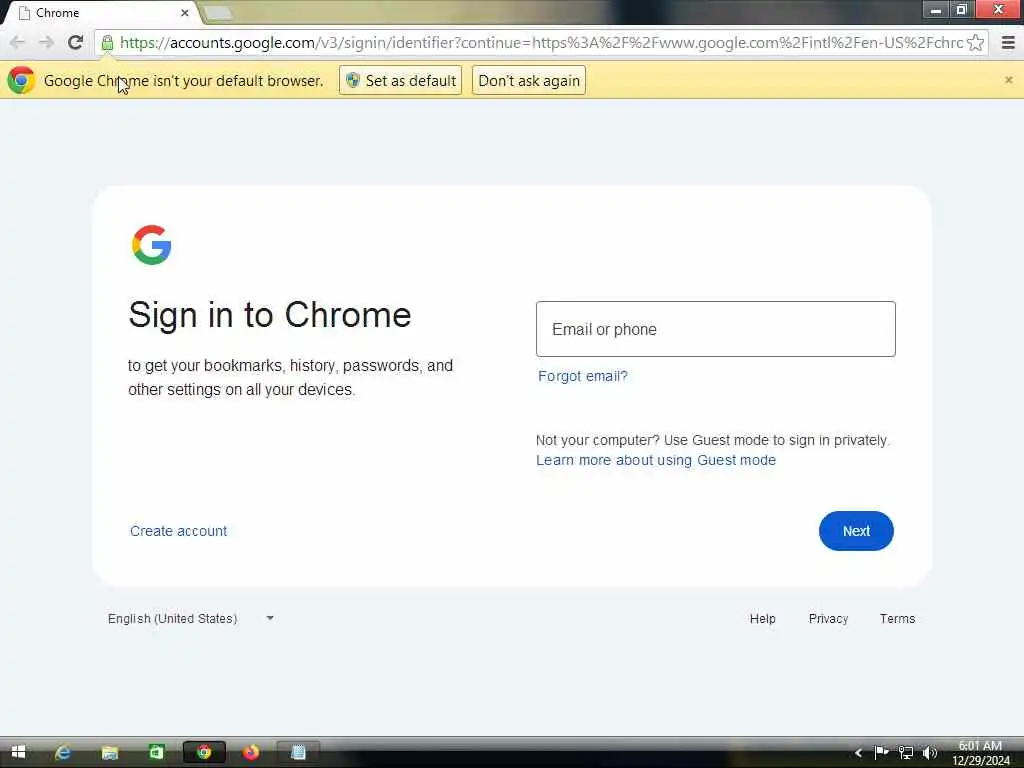
Task: Reload the current page
Action: tap(76, 42)
